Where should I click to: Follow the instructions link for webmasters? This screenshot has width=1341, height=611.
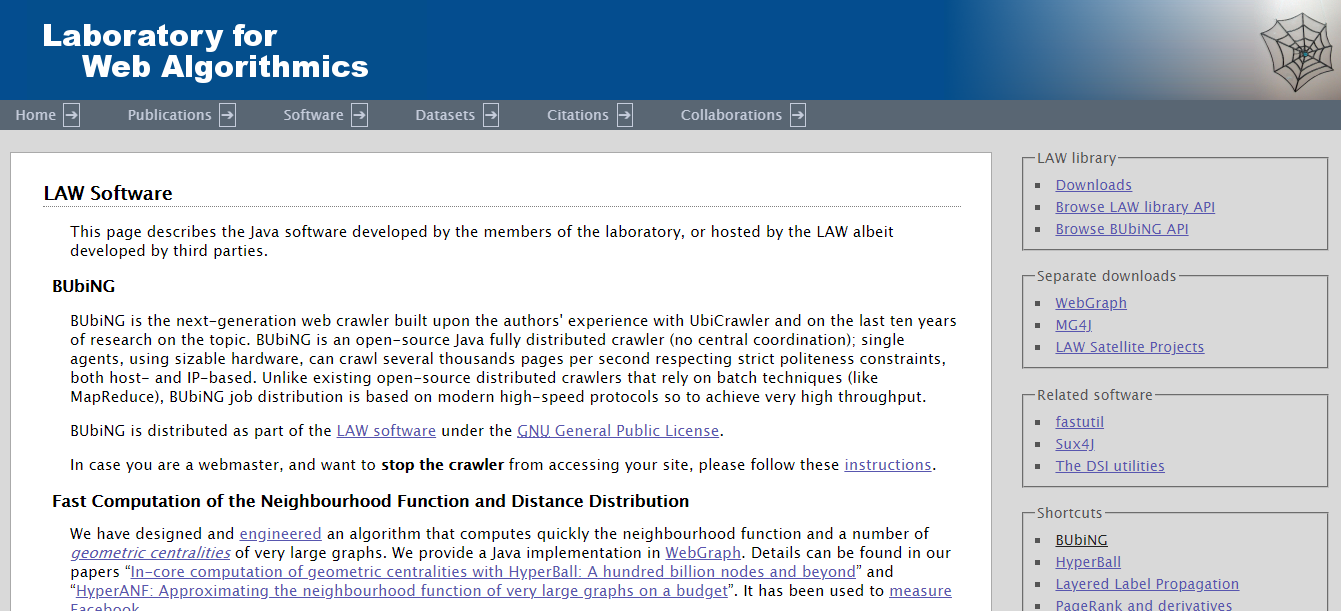click(888, 465)
